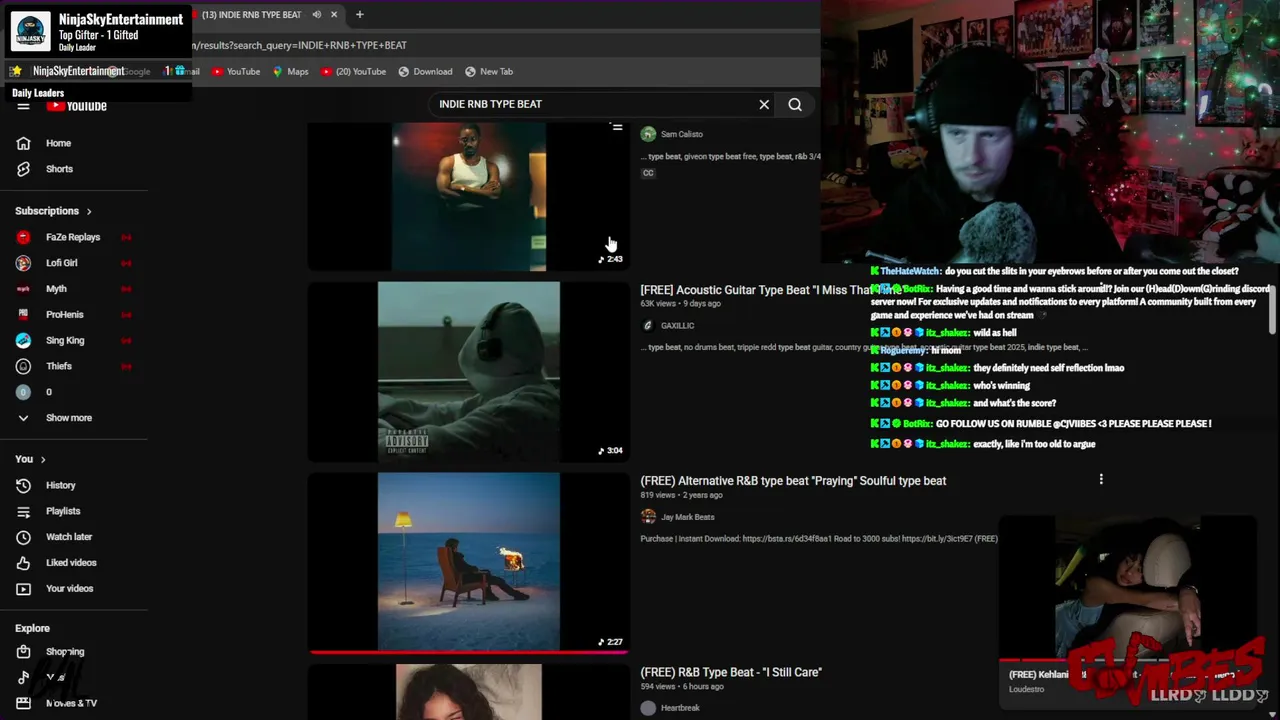Viewport: 1280px width, 720px height.
Task: Expand the You section chevron
Action: click(43, 459)
